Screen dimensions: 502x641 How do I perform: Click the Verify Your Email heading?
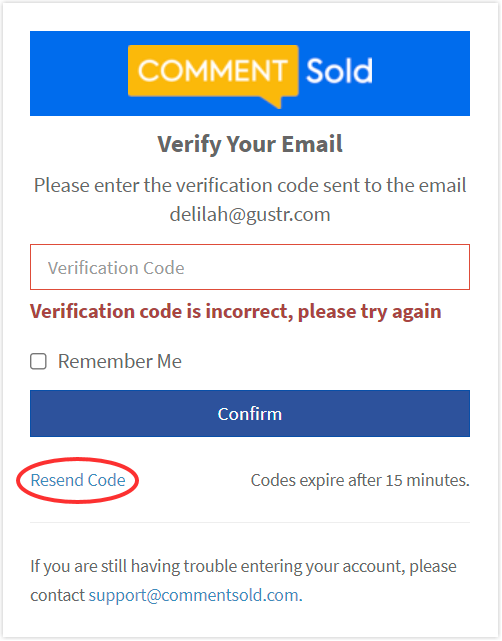point(250,144)
